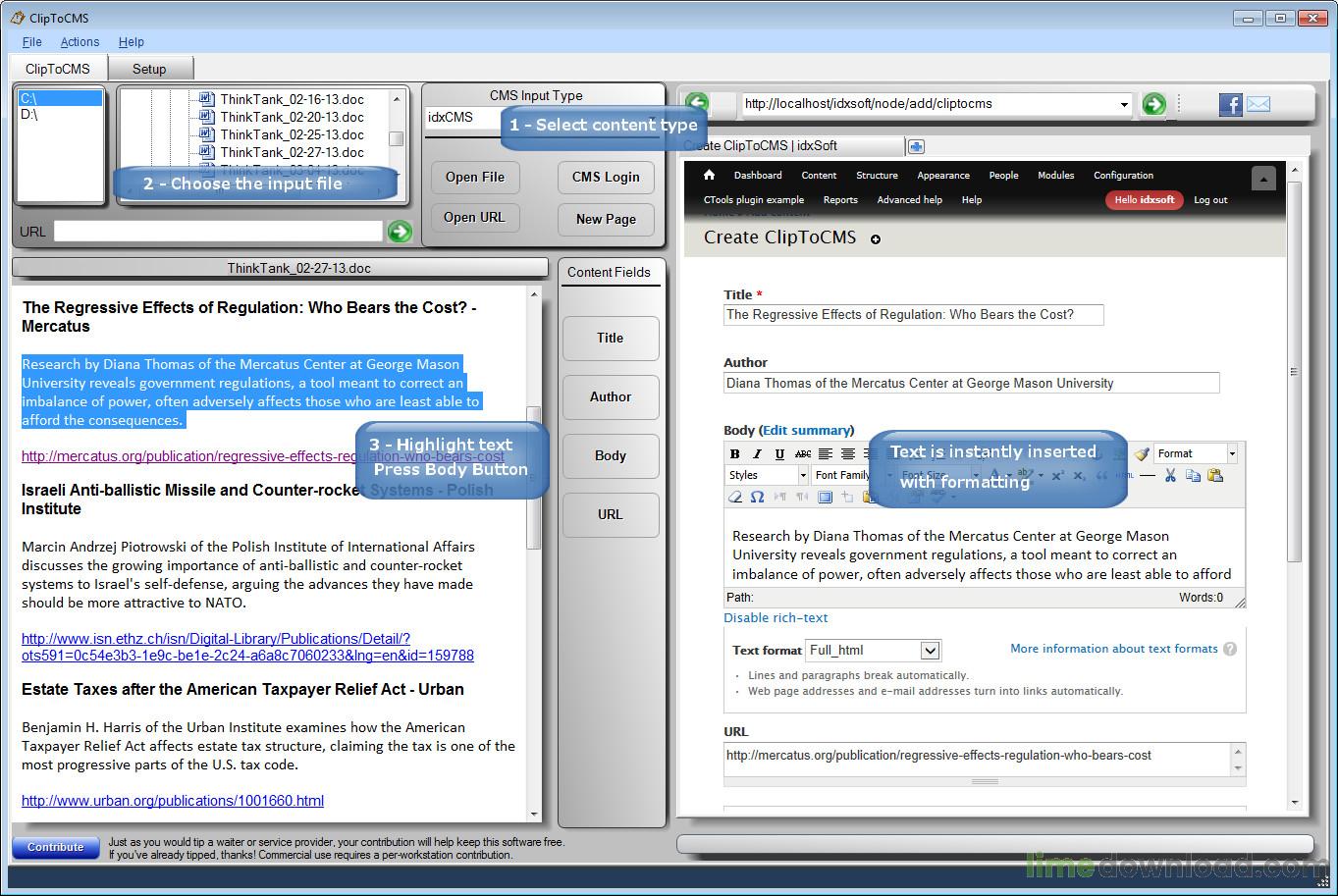
Task: Select ThinkTank_02-25-13.doc in the file list
Action: (x=292, y=134)
